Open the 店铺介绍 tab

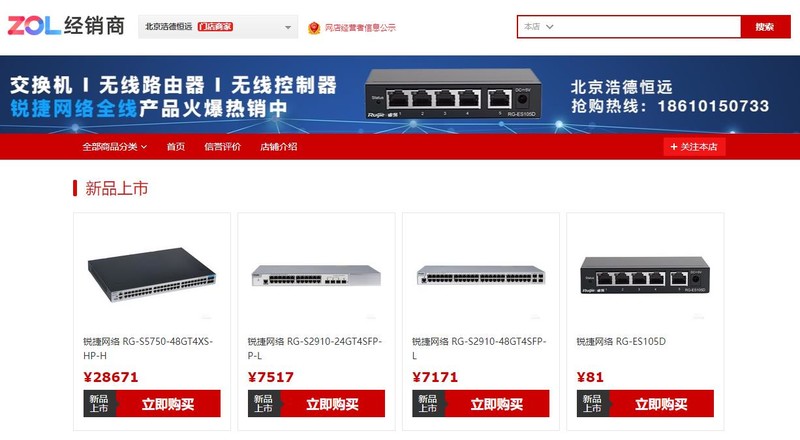pos(279,147)
